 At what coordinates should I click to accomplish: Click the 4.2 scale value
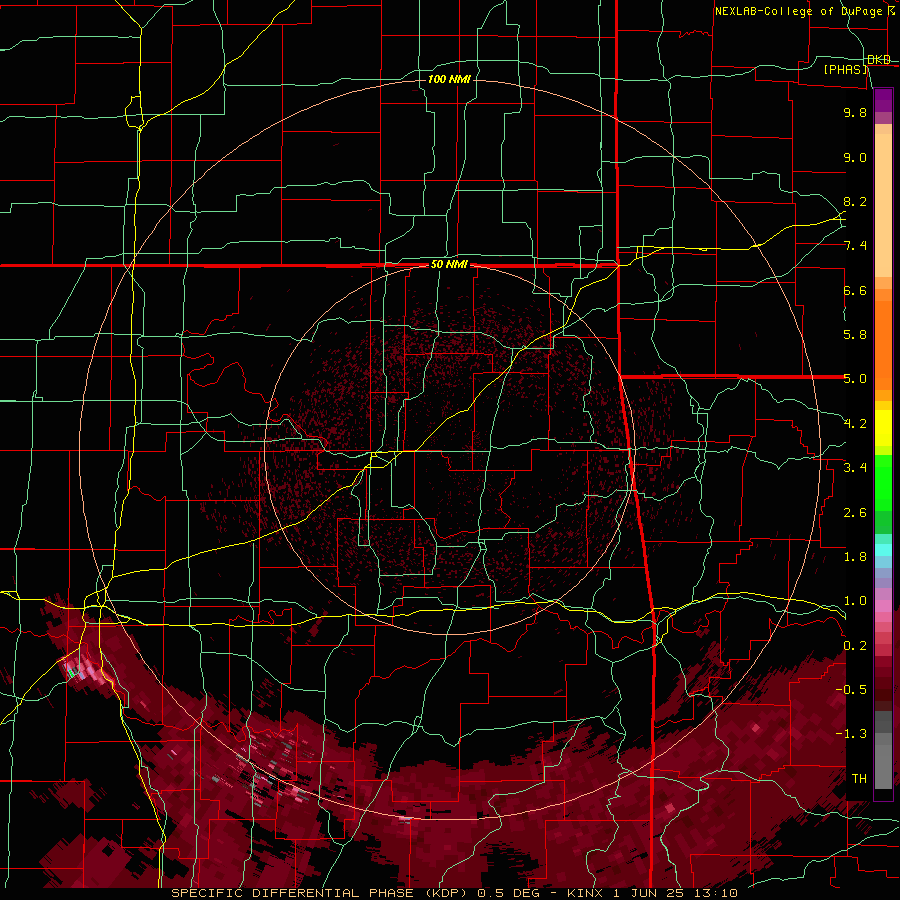coord(855,424)
